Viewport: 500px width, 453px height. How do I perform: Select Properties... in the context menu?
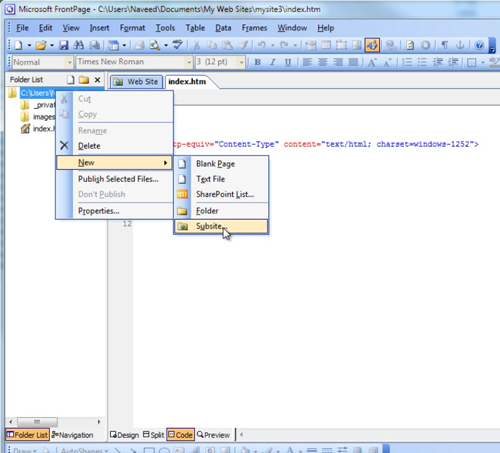pos(114,211)
